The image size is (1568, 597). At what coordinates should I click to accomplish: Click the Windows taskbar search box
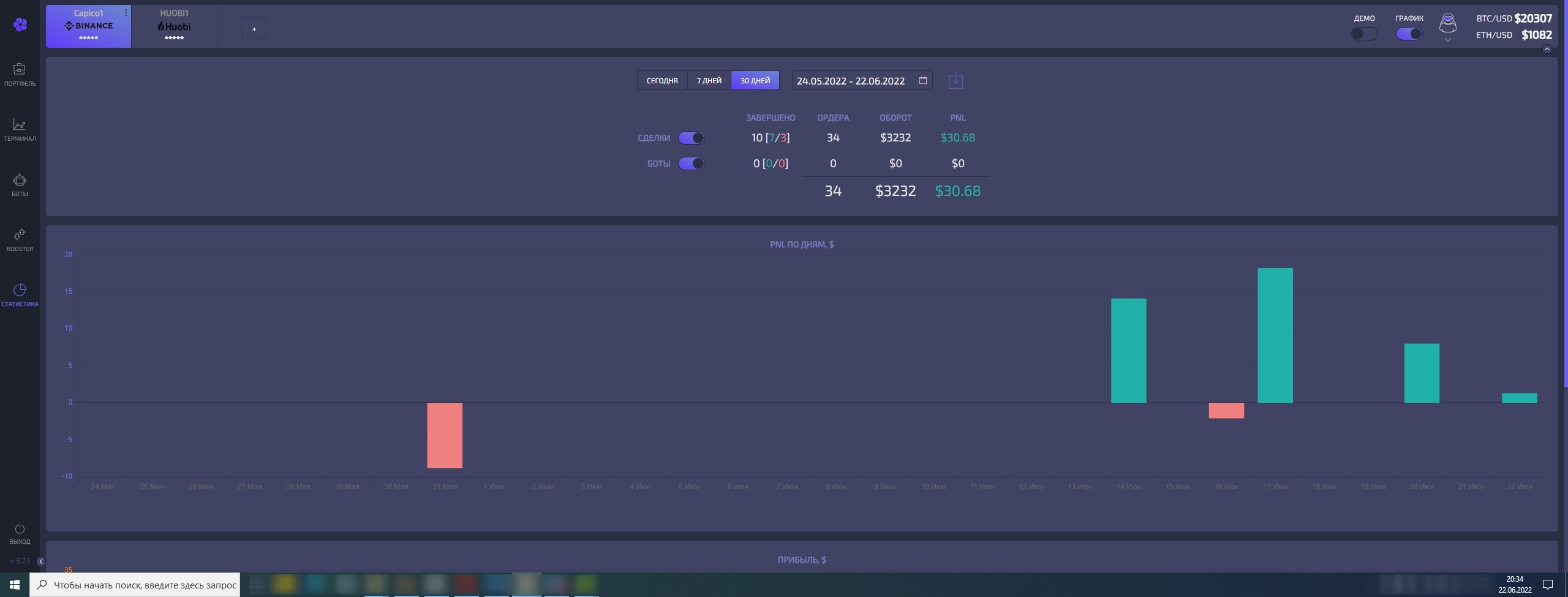135,585
